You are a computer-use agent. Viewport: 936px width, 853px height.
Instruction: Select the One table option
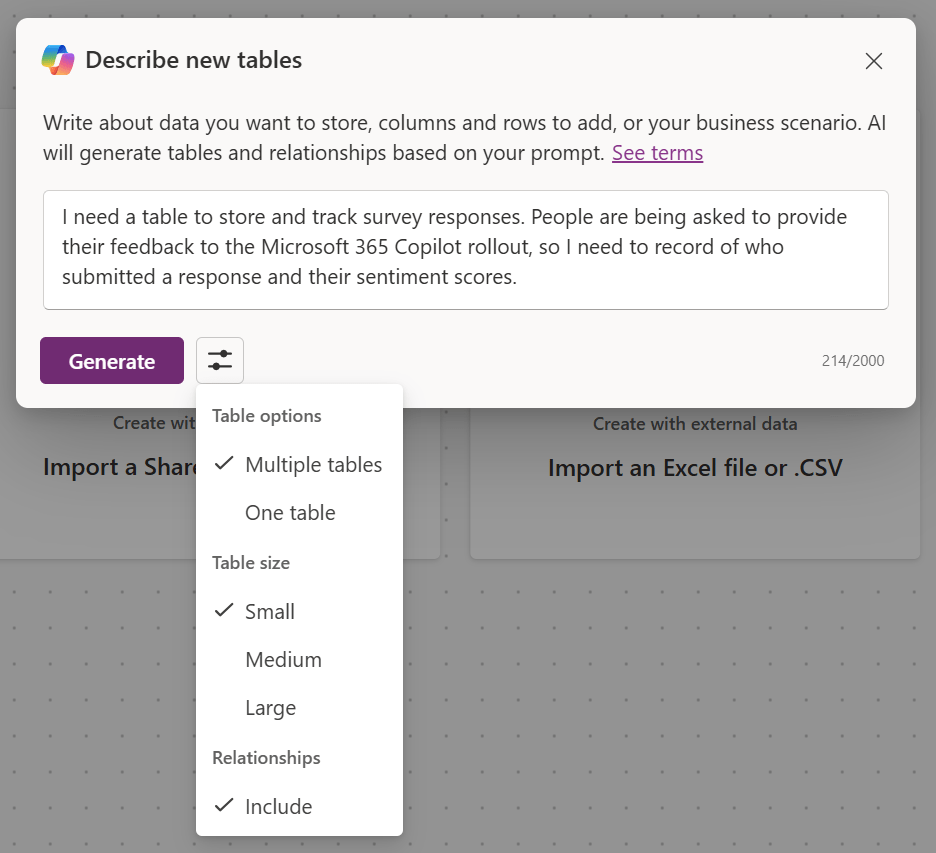(289, 512)
